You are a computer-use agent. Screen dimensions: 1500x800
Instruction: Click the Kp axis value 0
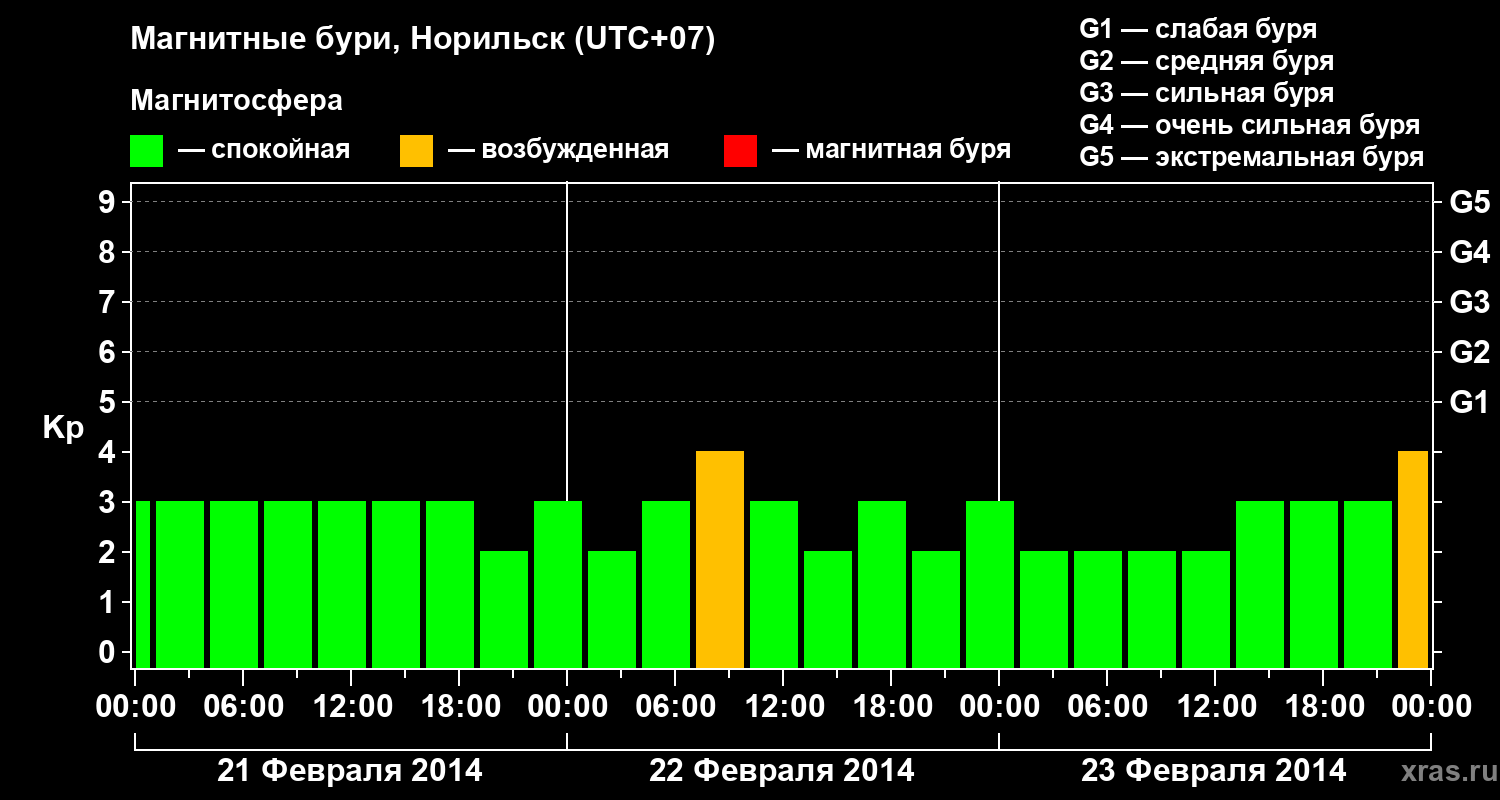point(109,652)
